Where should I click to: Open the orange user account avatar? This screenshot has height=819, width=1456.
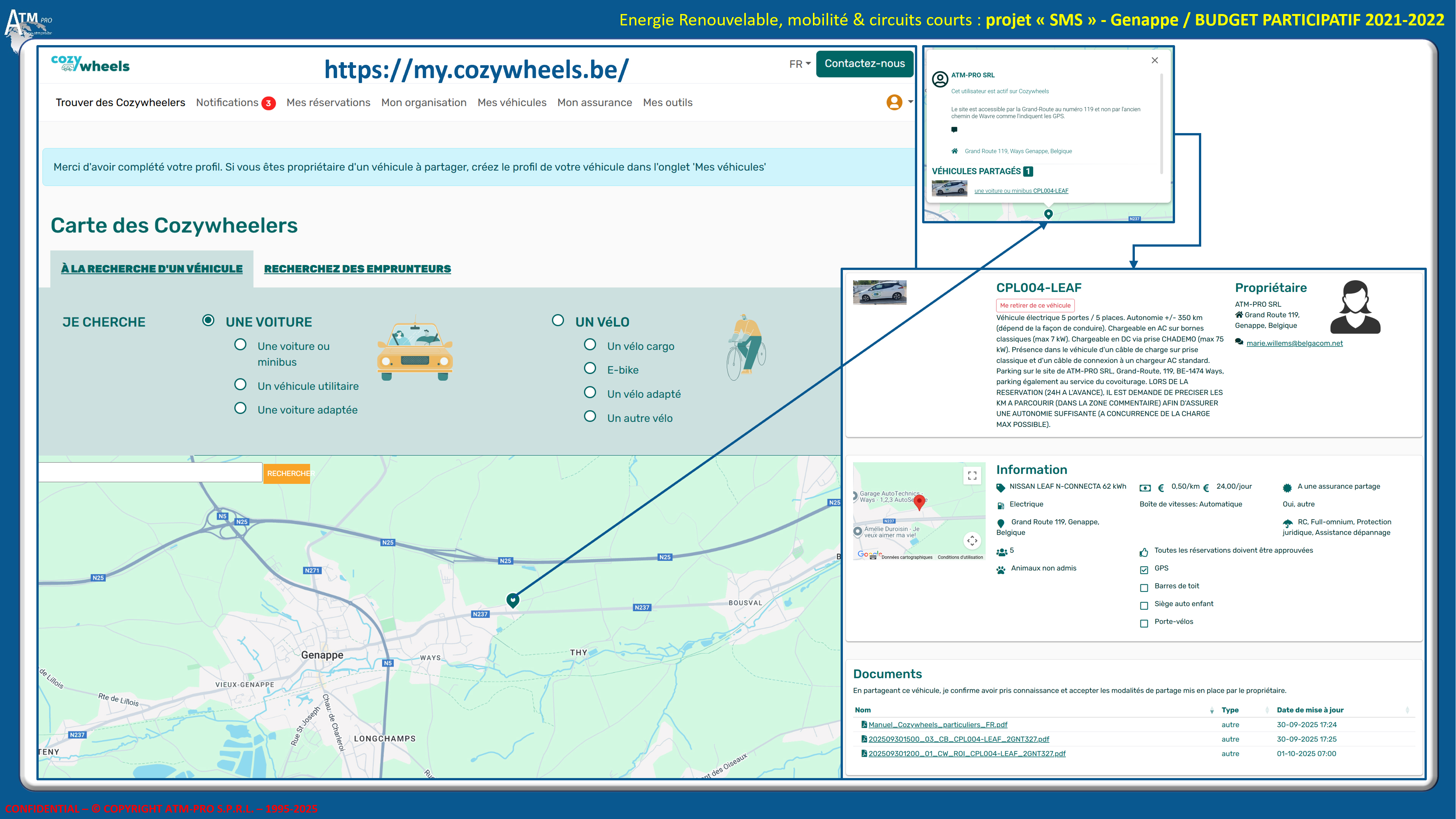pos(894,102)
